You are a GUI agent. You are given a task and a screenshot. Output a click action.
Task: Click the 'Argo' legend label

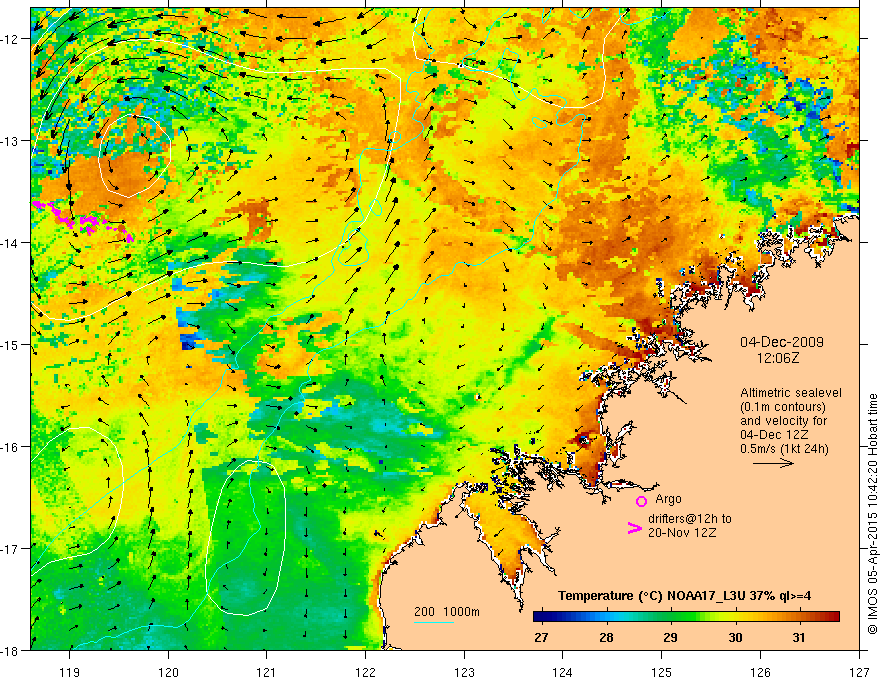click(x=668, y=499)
